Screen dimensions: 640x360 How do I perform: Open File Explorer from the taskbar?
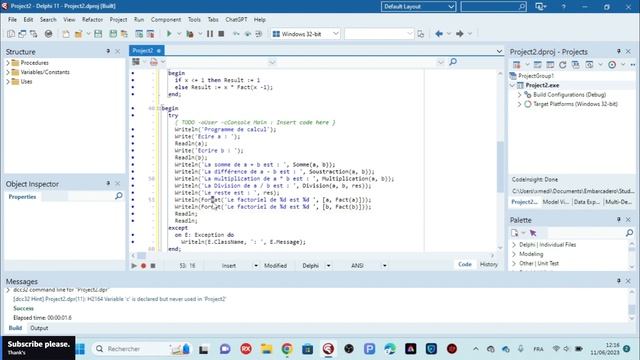[x=267, y=349]
